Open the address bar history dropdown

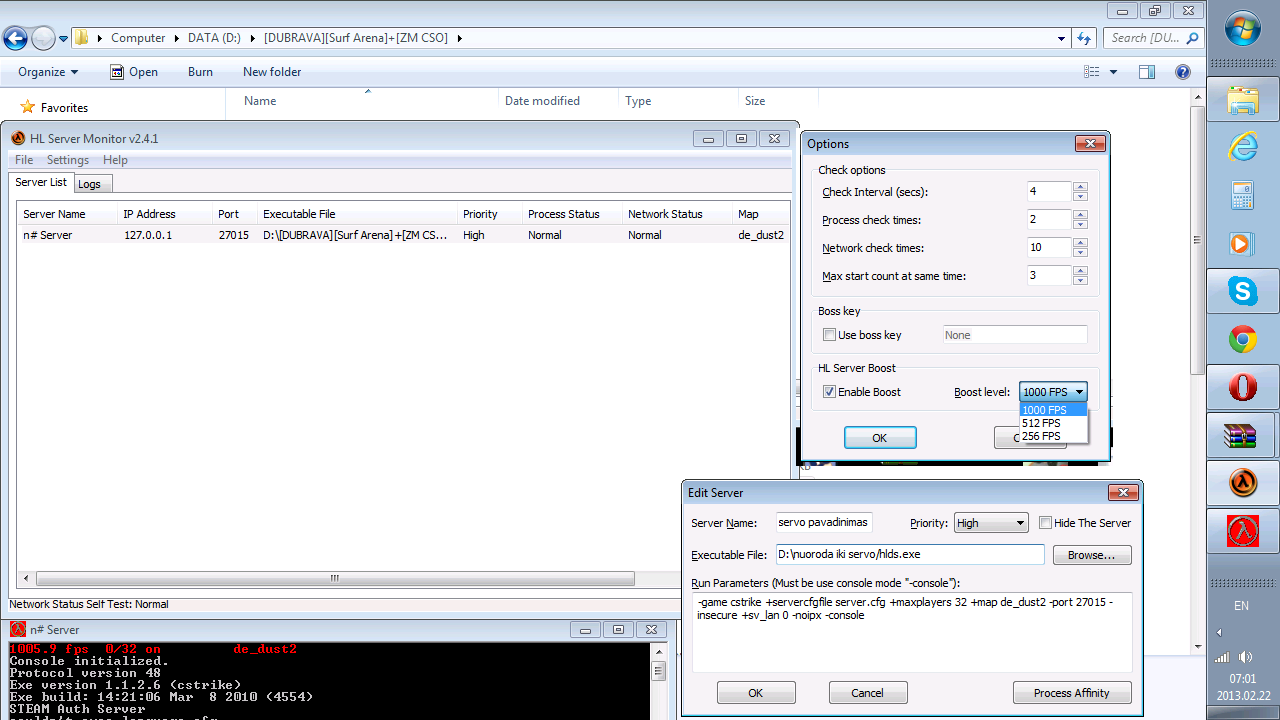pos(1061,38)
